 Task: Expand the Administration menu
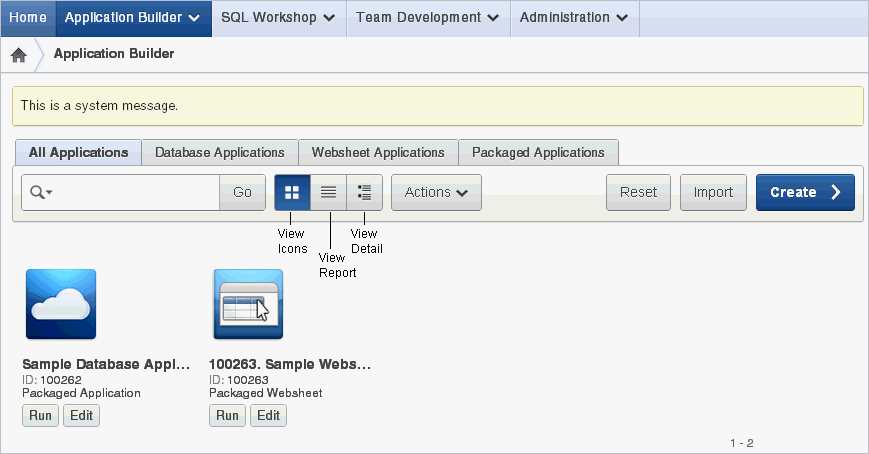574,18
